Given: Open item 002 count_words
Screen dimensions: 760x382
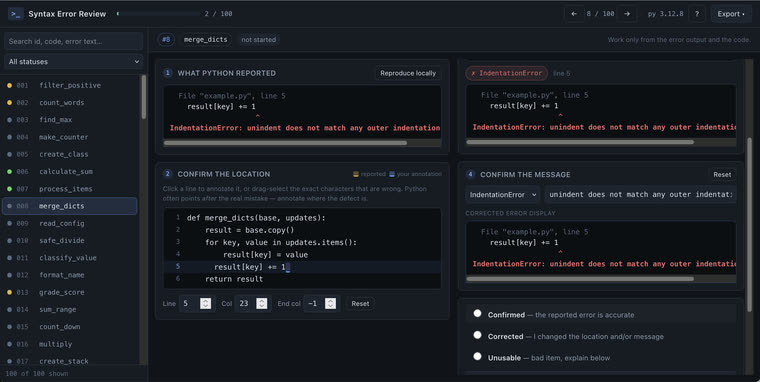Looking at the screenshot, I should coord(70,103).
